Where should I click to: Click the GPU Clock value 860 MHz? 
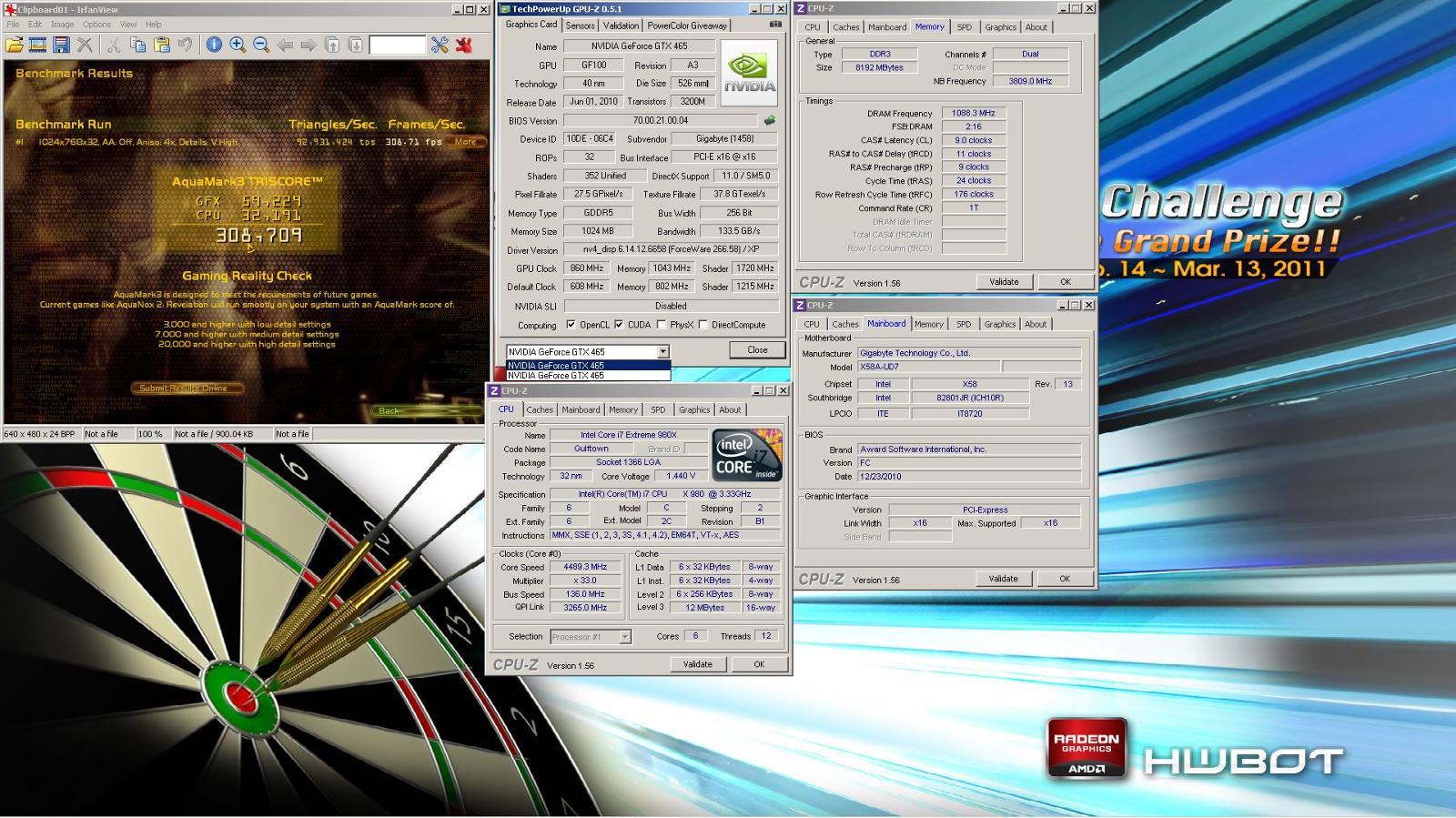[587, 268]
